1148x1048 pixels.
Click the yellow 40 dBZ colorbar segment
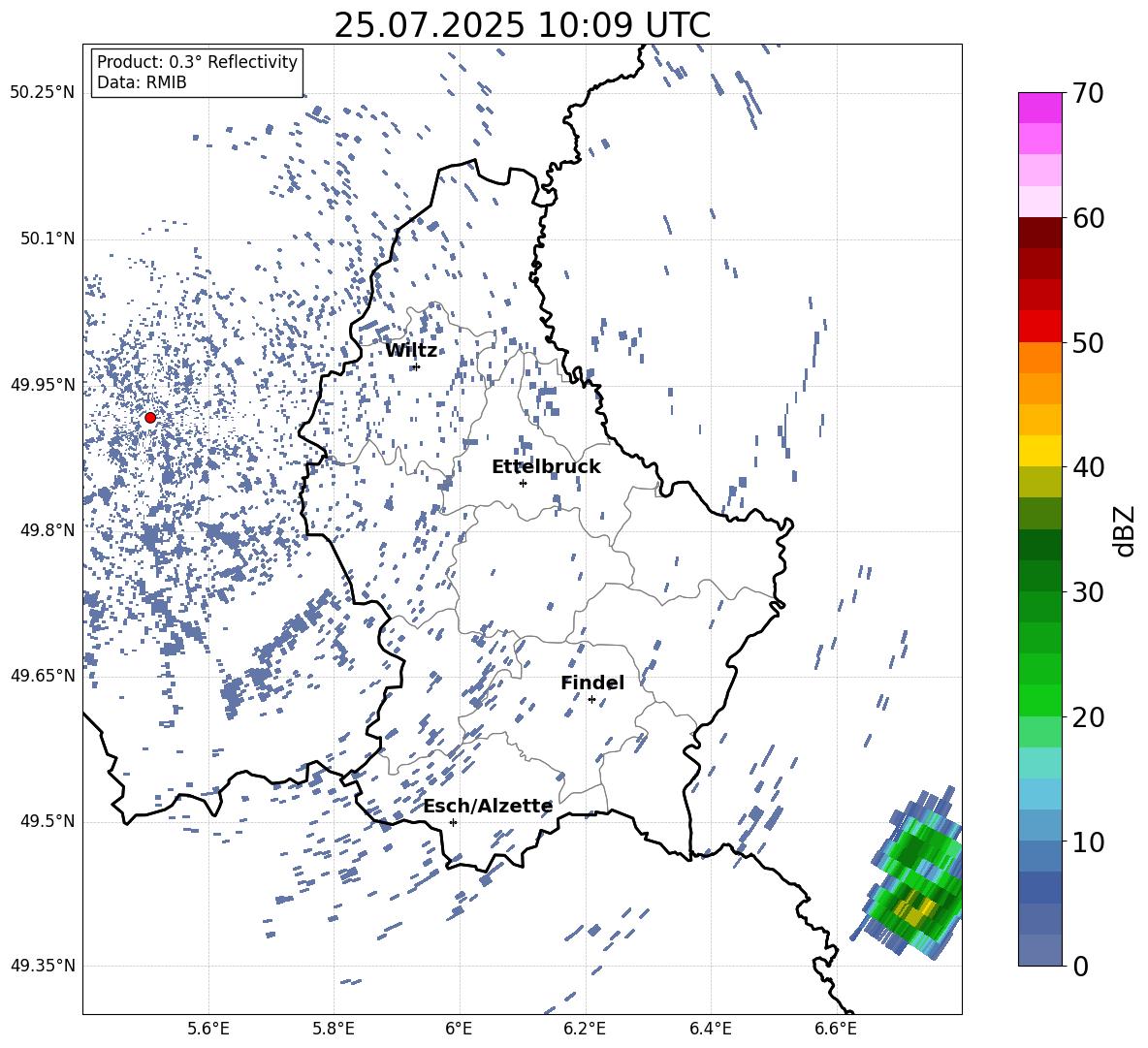click(1039, 451)
